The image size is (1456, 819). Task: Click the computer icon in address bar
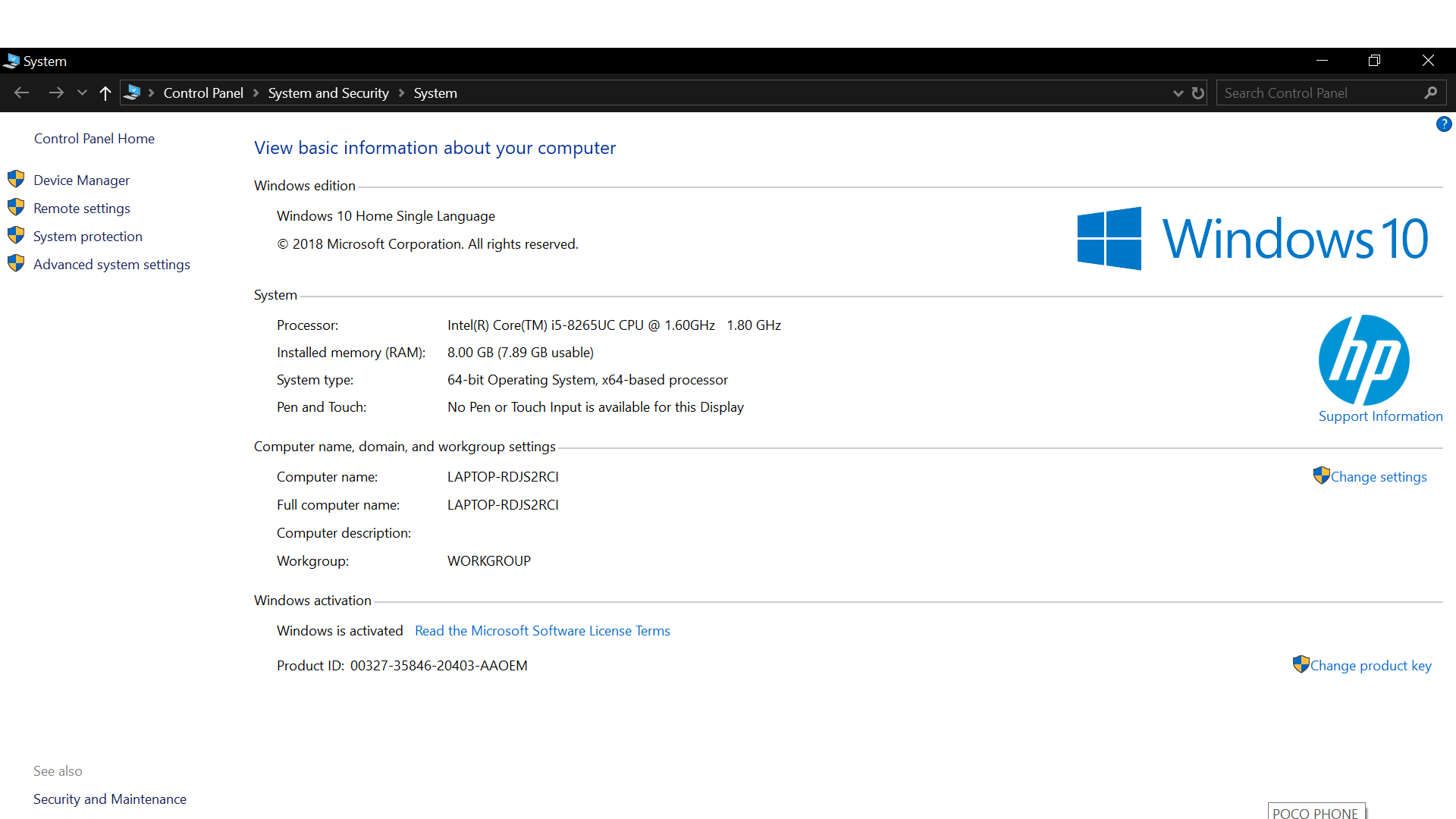coord(133,93)
